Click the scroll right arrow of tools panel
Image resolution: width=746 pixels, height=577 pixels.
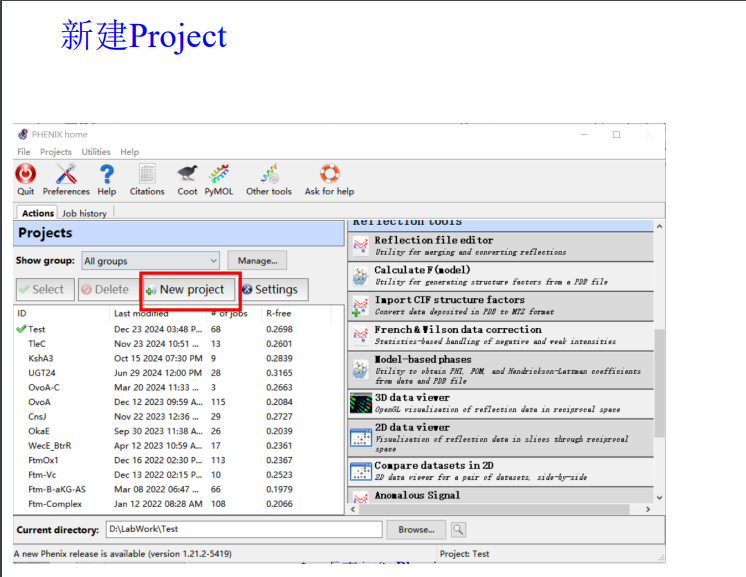click(648, 509)
